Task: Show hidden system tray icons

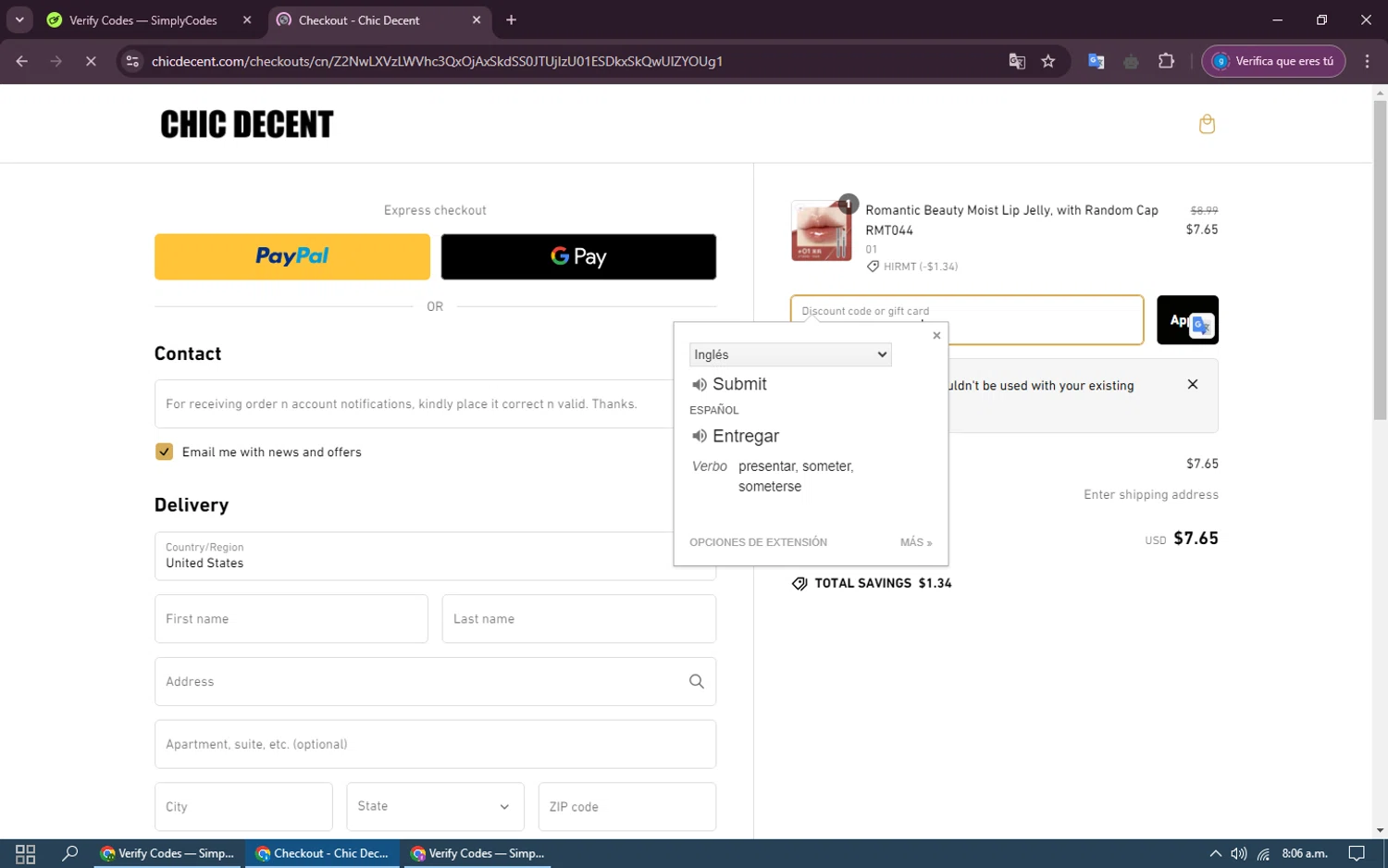Action: [1216, 853]
